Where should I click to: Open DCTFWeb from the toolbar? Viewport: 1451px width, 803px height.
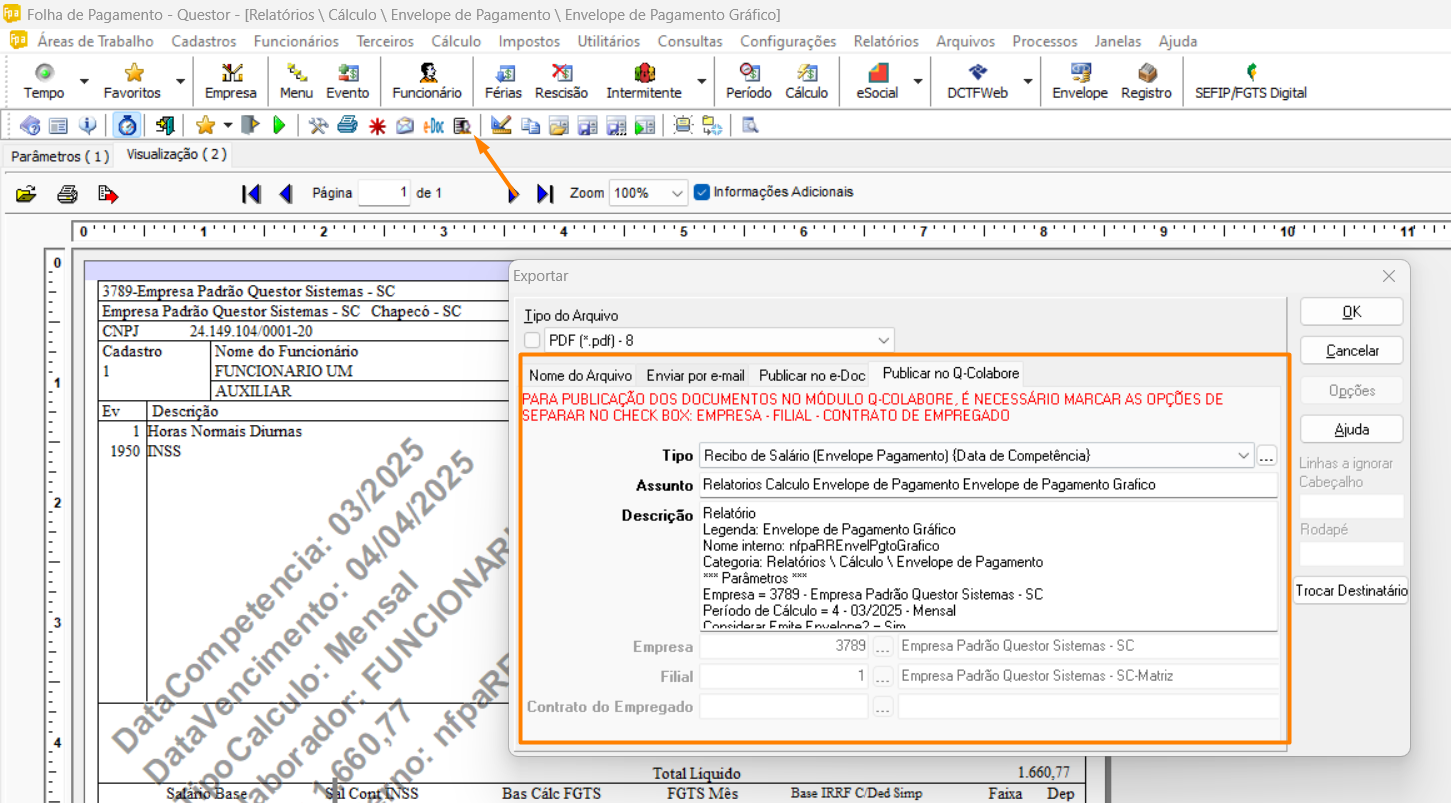(978, 82)
